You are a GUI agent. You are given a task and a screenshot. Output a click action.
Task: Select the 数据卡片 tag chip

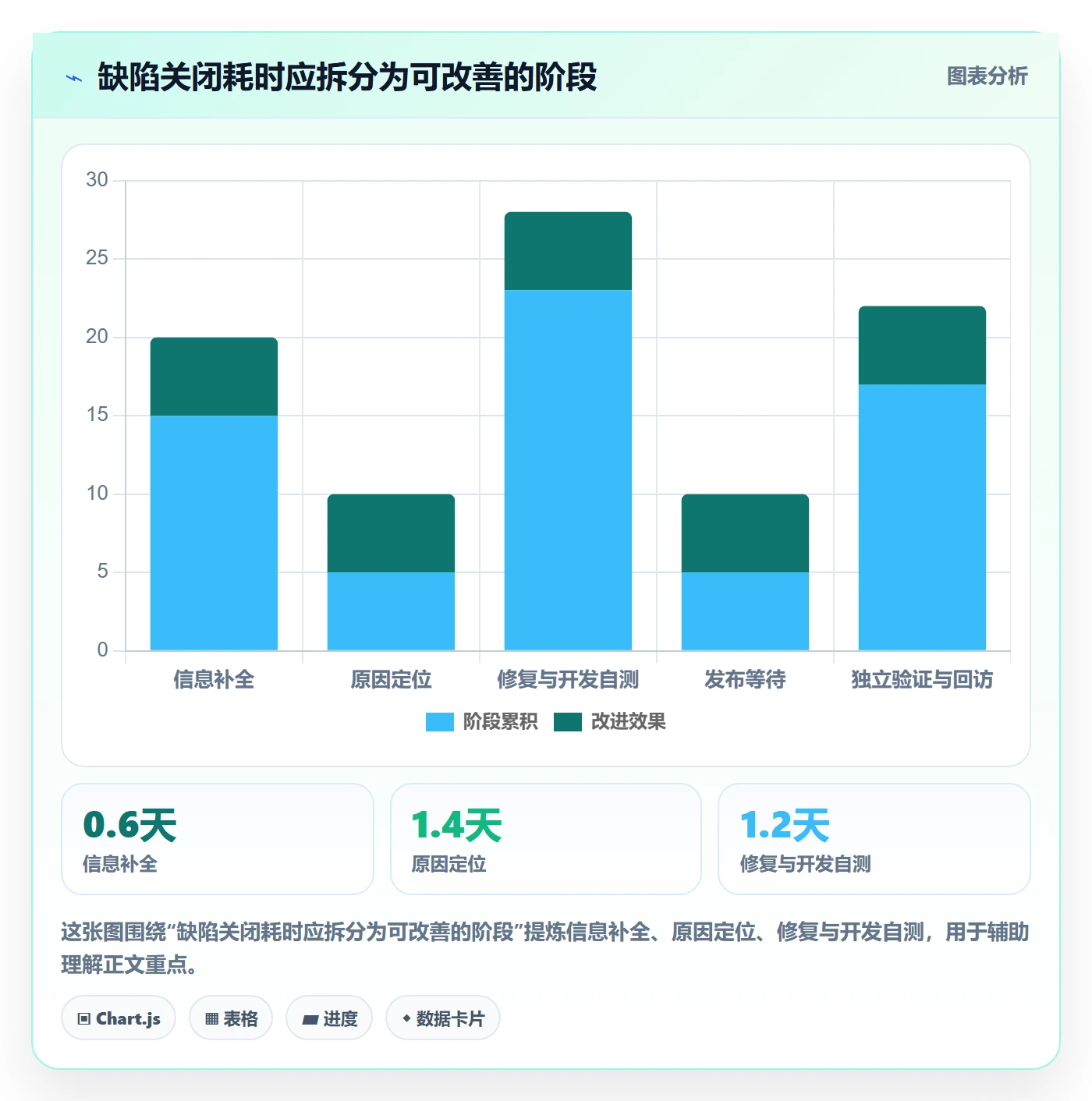tap(443, 1018)
